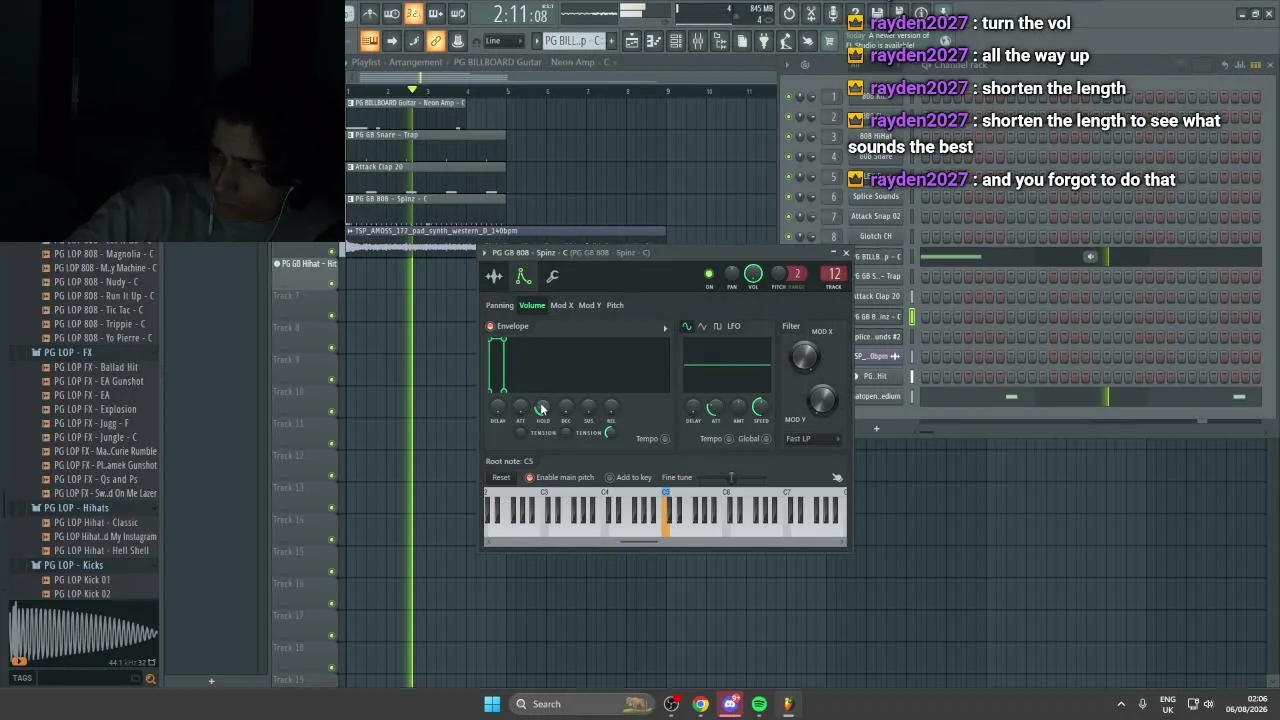Image resolution: width=1280 pixels, height=720 pixels.
Task: Open the Mixer from the toolbar
Action: click(698, 41)
